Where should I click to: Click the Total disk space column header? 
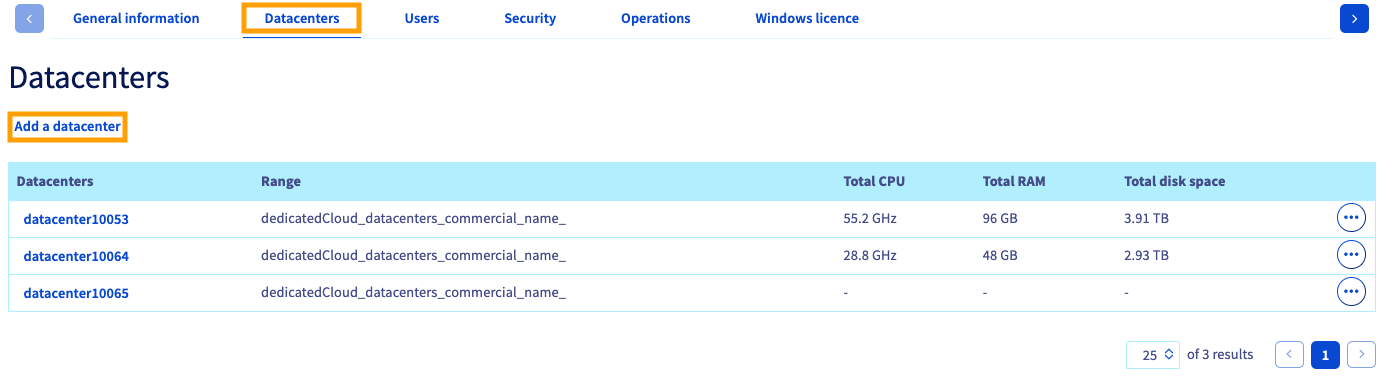pos(1174,181)
